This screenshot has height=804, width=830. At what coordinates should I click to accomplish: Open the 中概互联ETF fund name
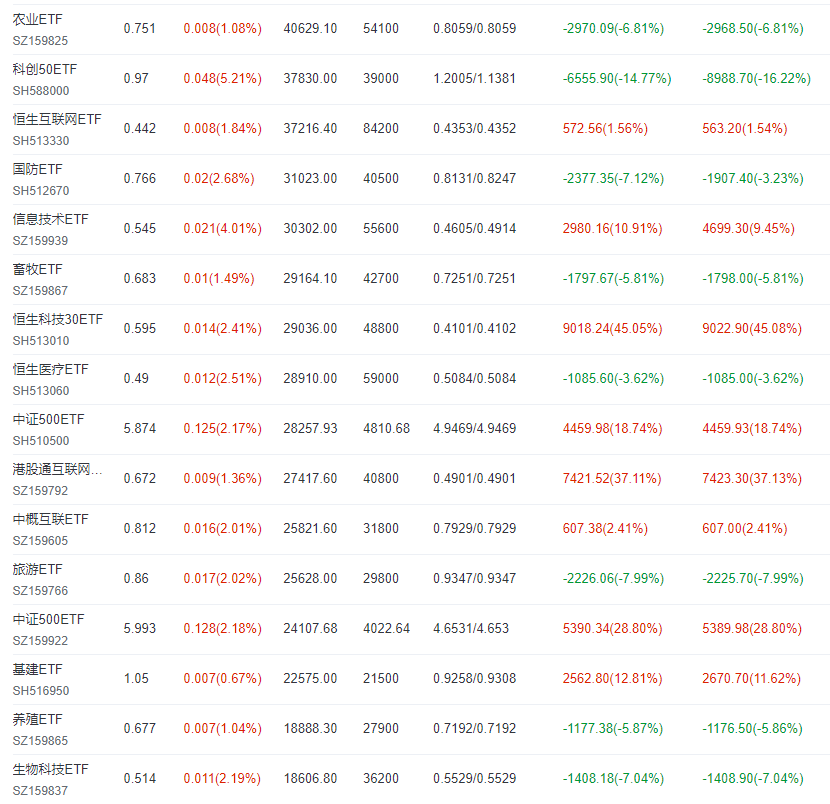point(51,520)
